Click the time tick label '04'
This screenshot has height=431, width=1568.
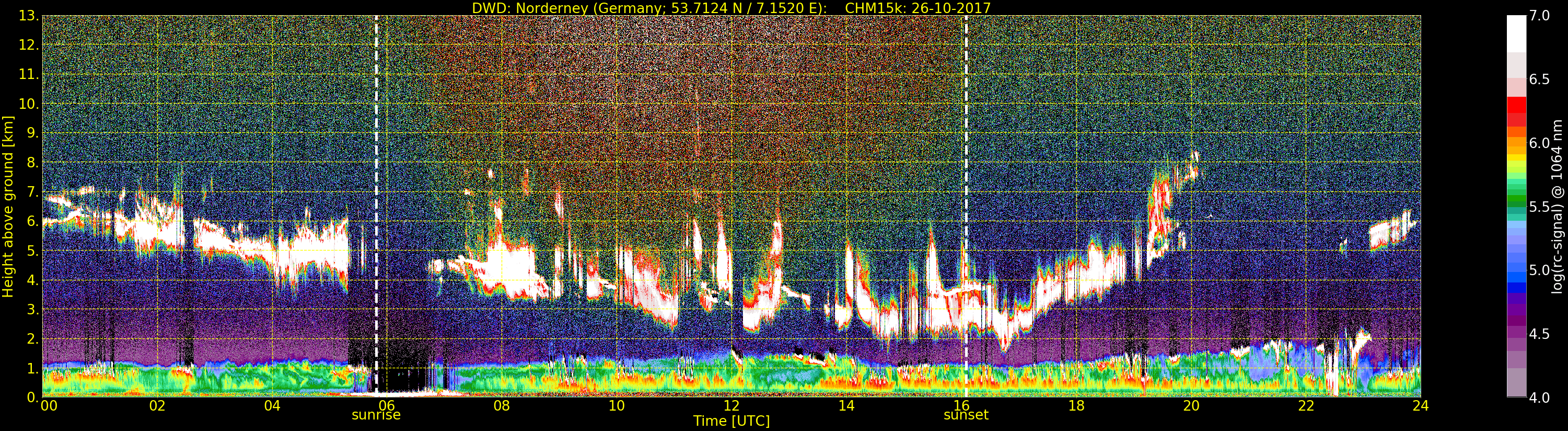point(272,406)
